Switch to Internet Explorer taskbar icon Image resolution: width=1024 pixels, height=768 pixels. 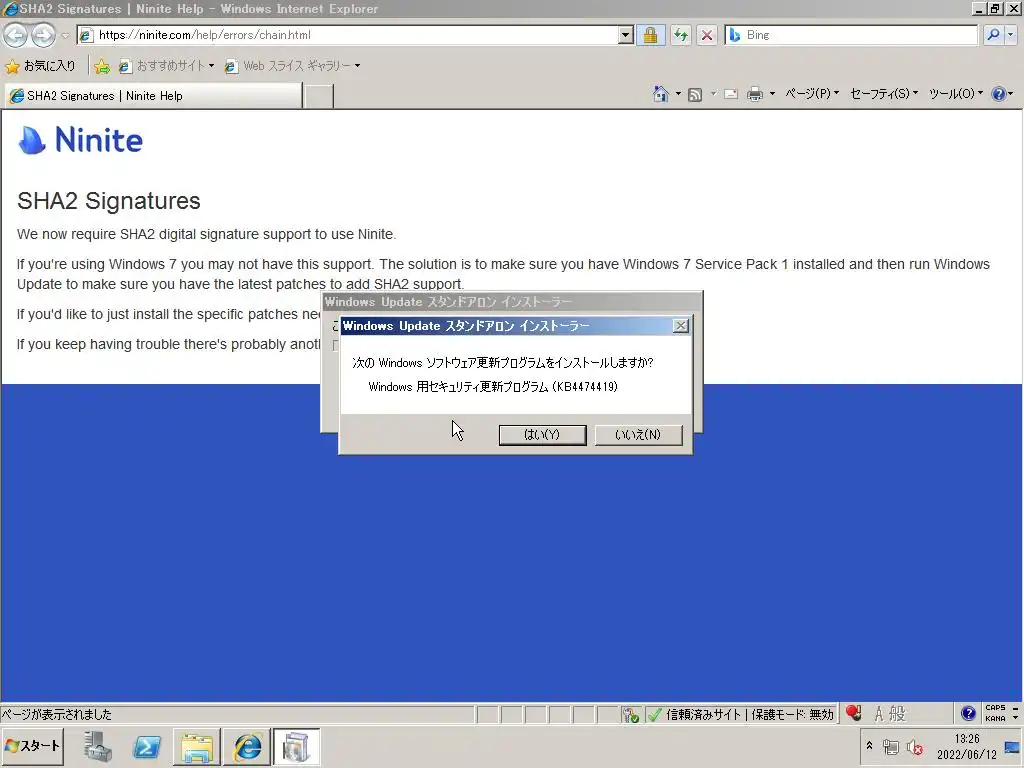tap(248, 746)
